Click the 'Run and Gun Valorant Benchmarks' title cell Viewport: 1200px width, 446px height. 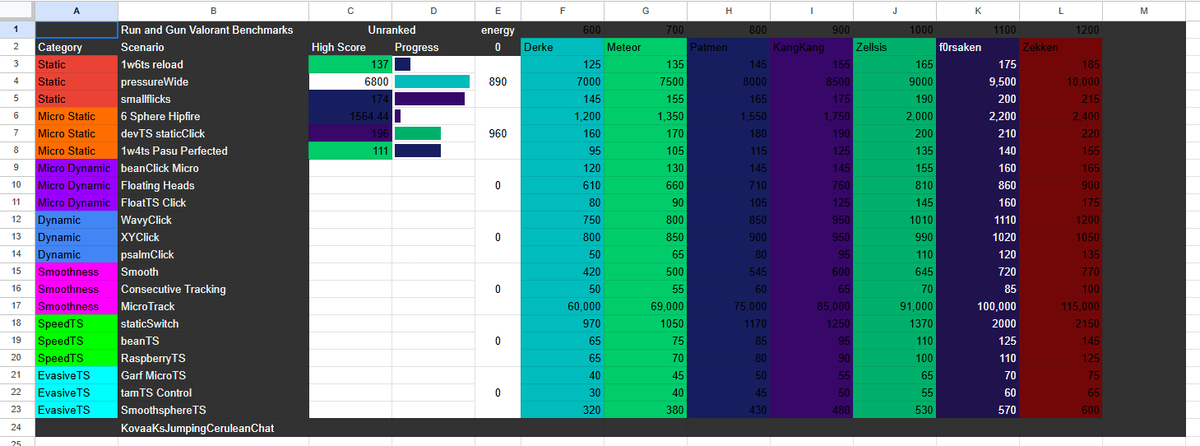[x=213, y=30]
